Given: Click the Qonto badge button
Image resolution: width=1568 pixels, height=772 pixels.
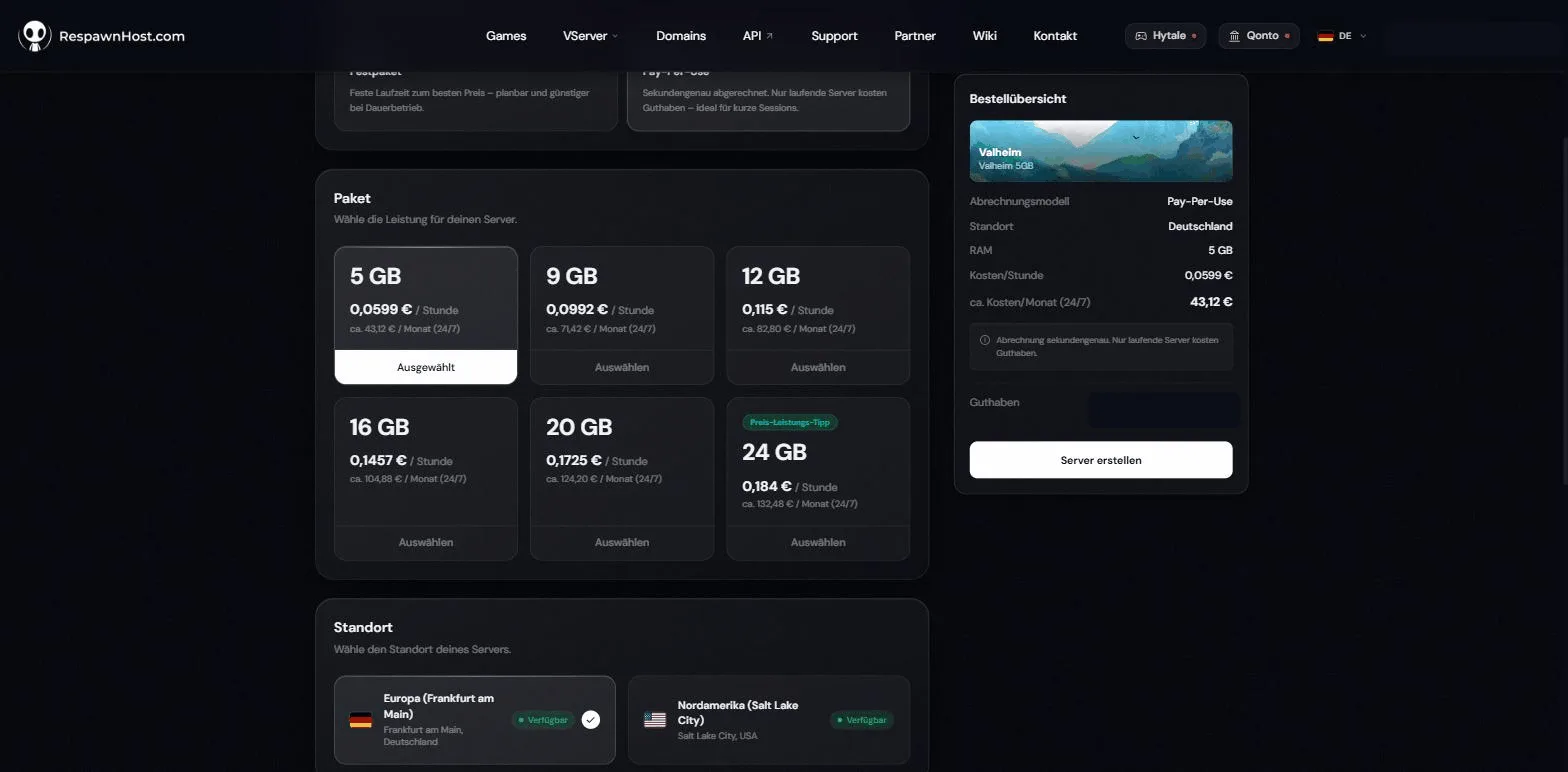Looking at the screenshot, I should click(1259, 36).
